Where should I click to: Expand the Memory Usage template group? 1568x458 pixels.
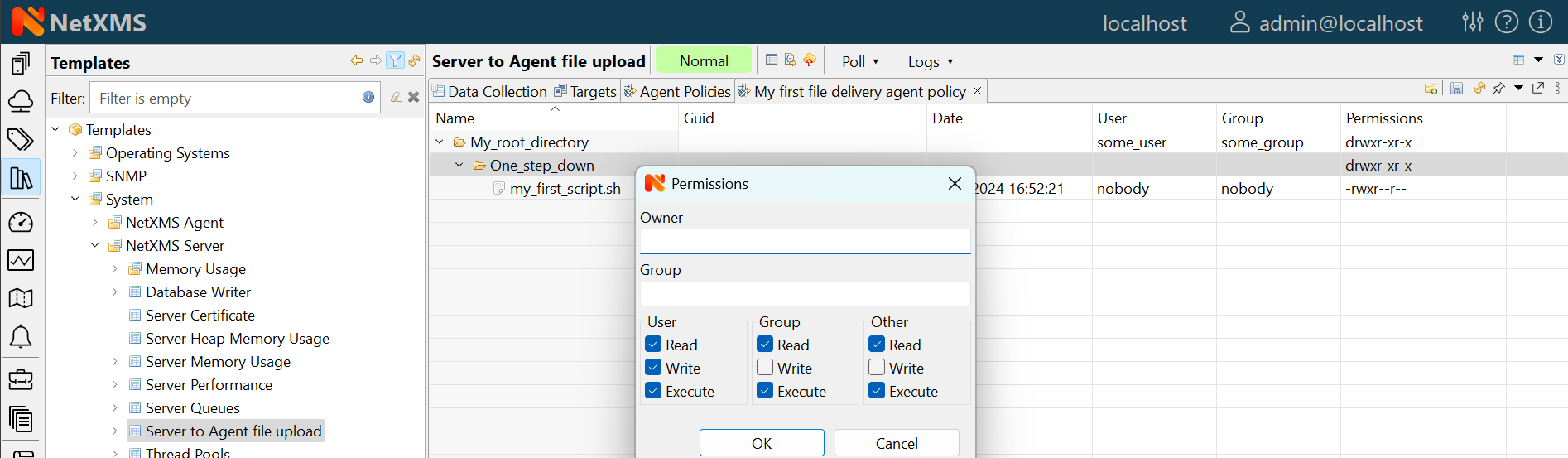tap(115, 268)
